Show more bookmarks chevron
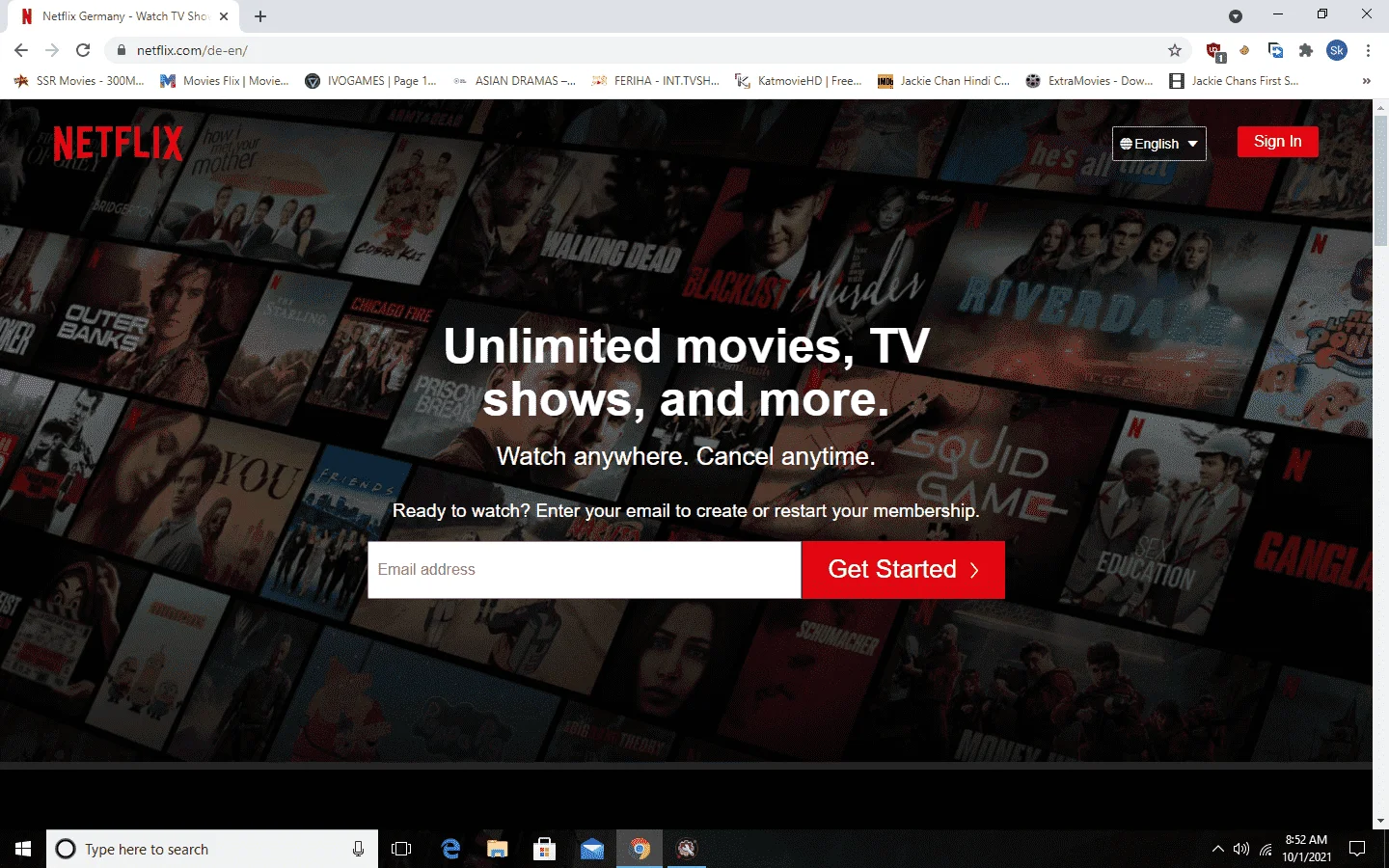The height and width of the screenshot is (868, 1389). (1366, 81)
